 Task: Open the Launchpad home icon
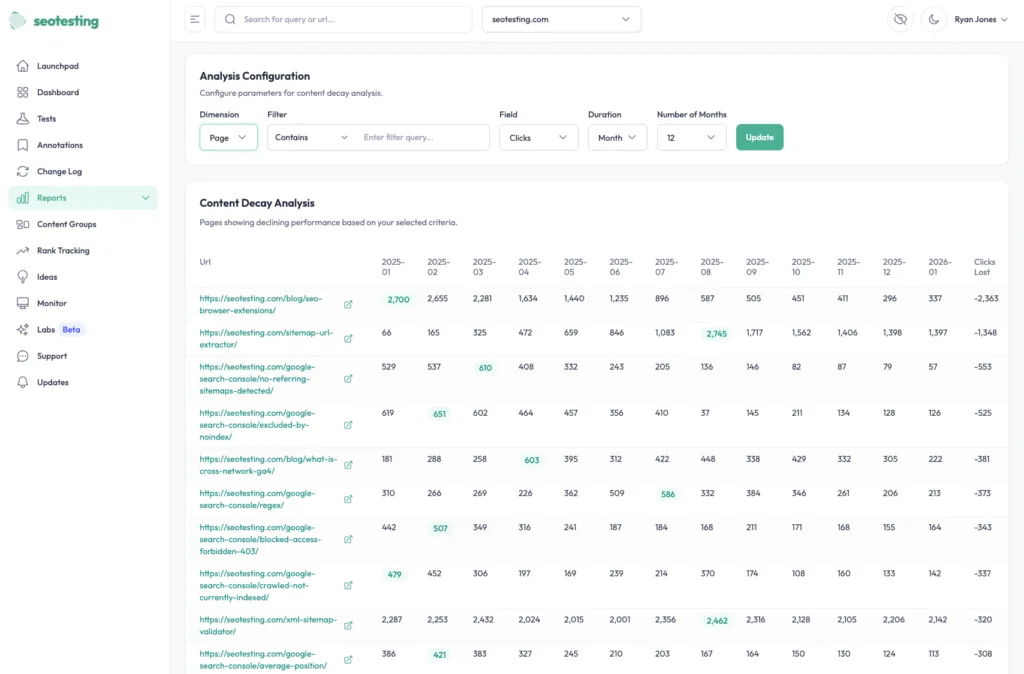click(x=22, y=66)
